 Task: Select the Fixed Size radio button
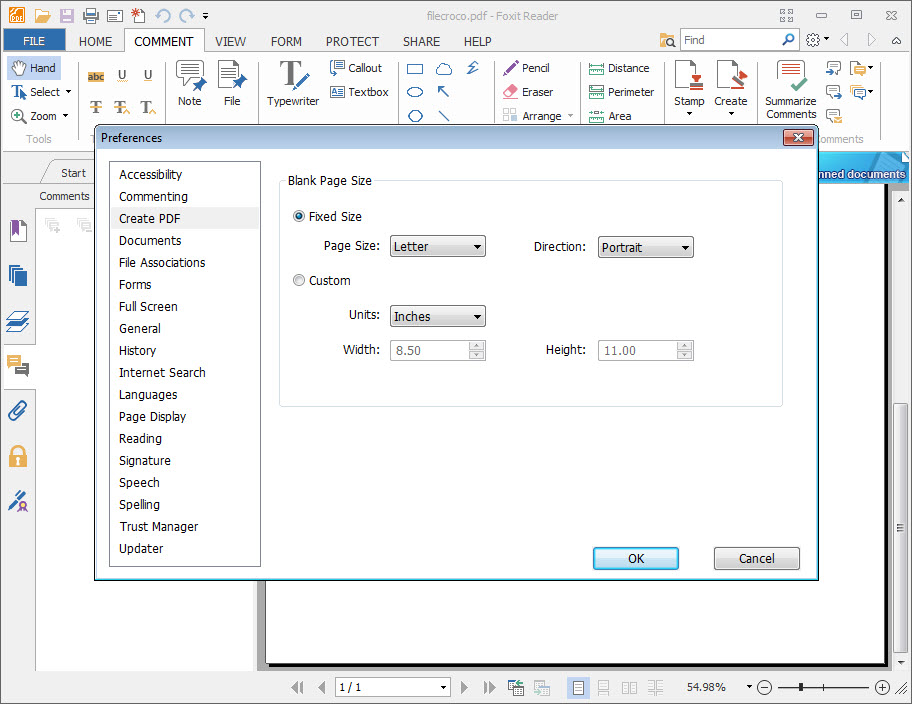click(x=299, y=217)
